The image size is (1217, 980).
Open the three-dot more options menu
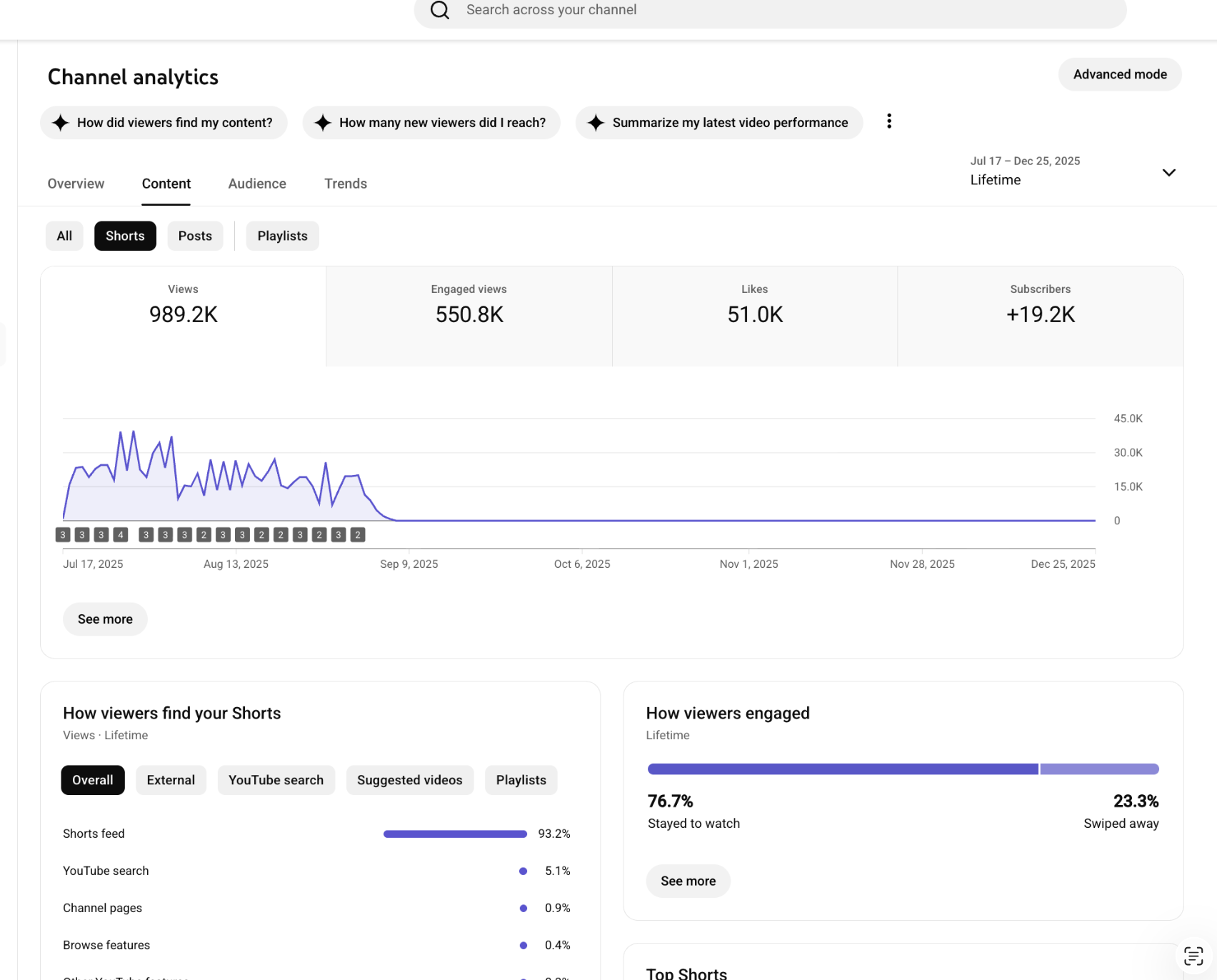pyautogui.click(x=889, y=121)
